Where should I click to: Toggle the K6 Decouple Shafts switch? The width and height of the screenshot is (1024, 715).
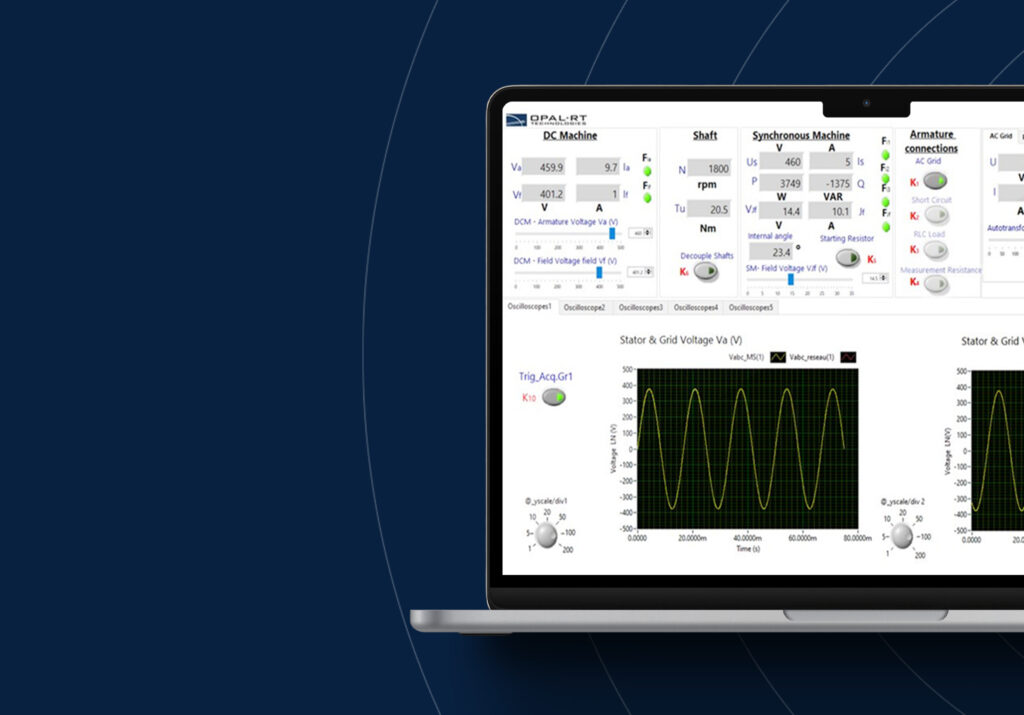(705, 271)
